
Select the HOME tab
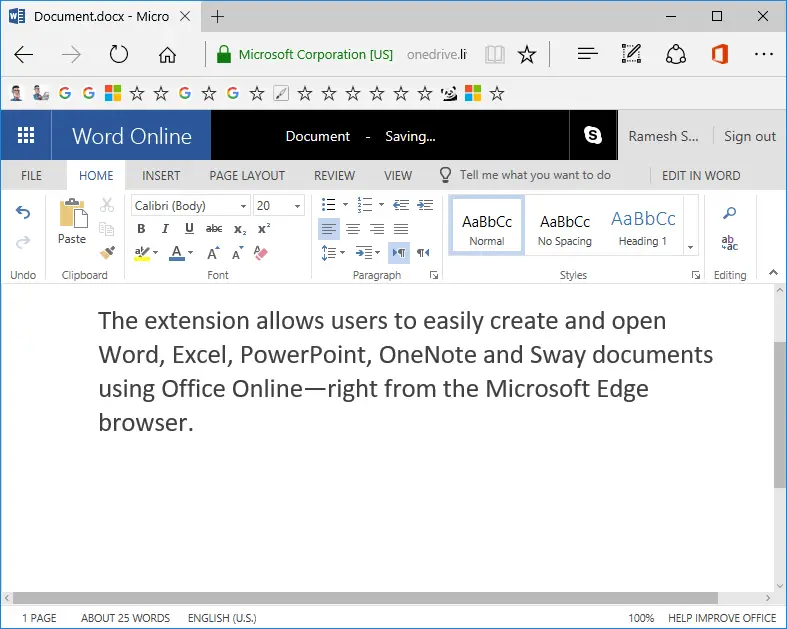point(96,176)
